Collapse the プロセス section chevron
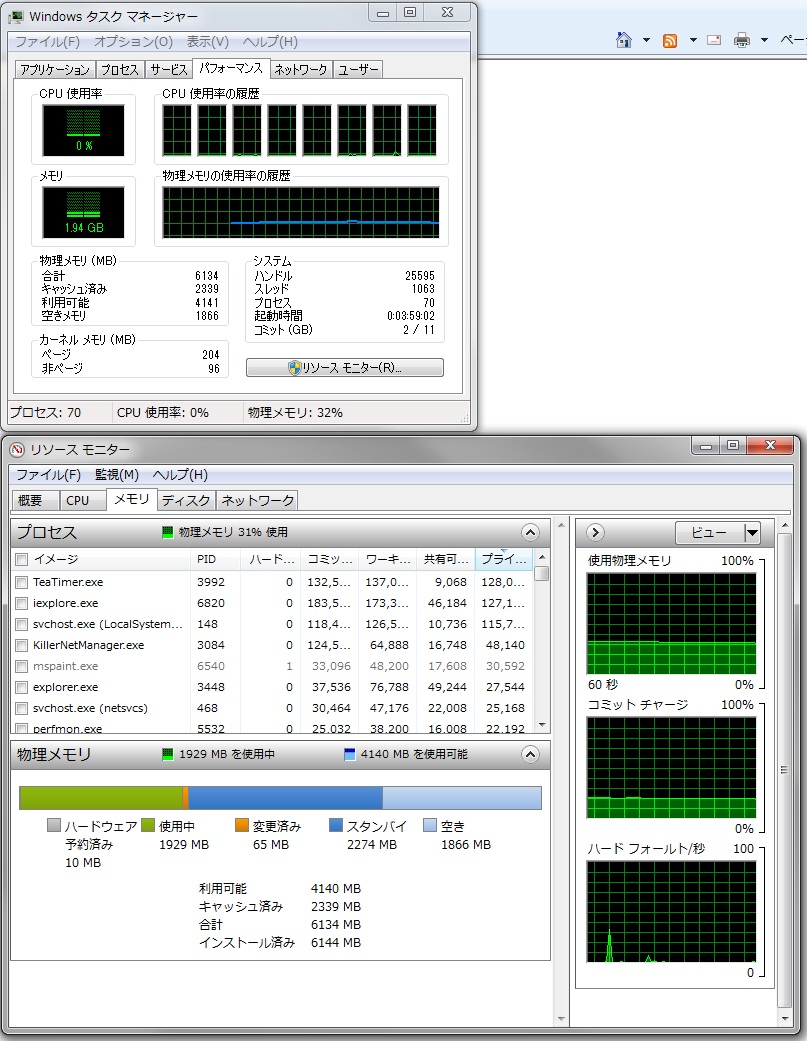Screen dimensions: 807x1041 click(x=530, y=532)
